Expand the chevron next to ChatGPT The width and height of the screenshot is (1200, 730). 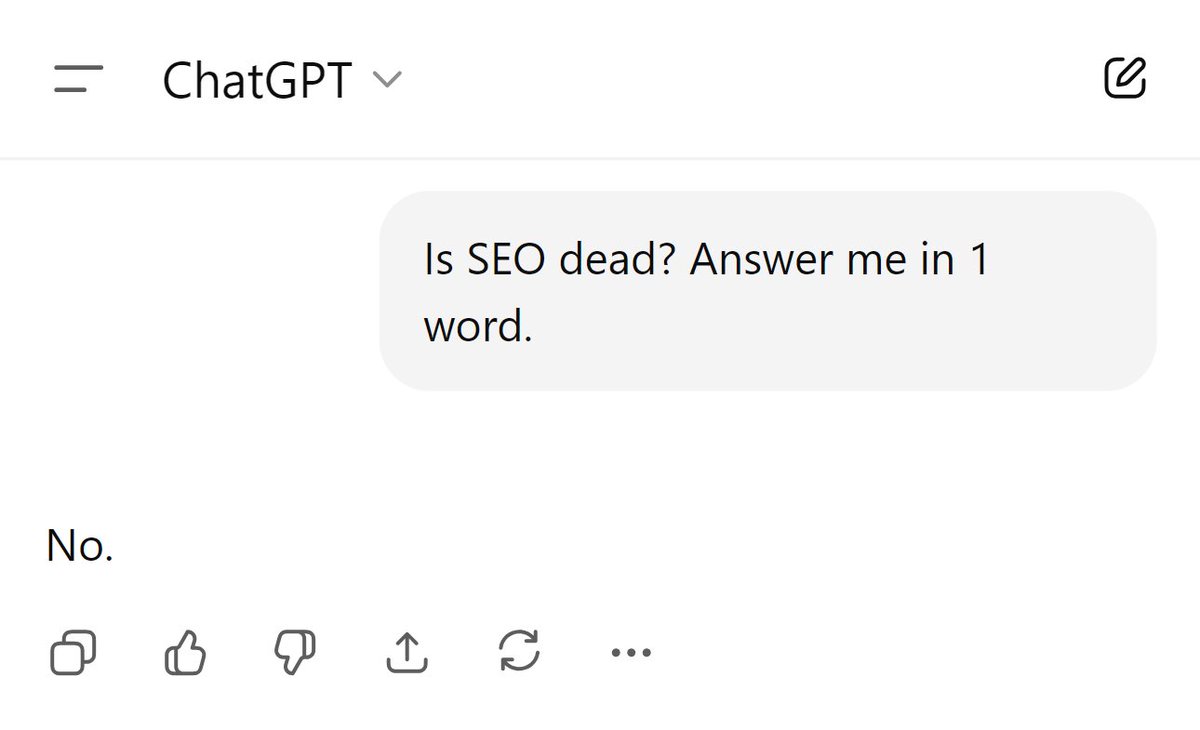[x=387, y=80]
